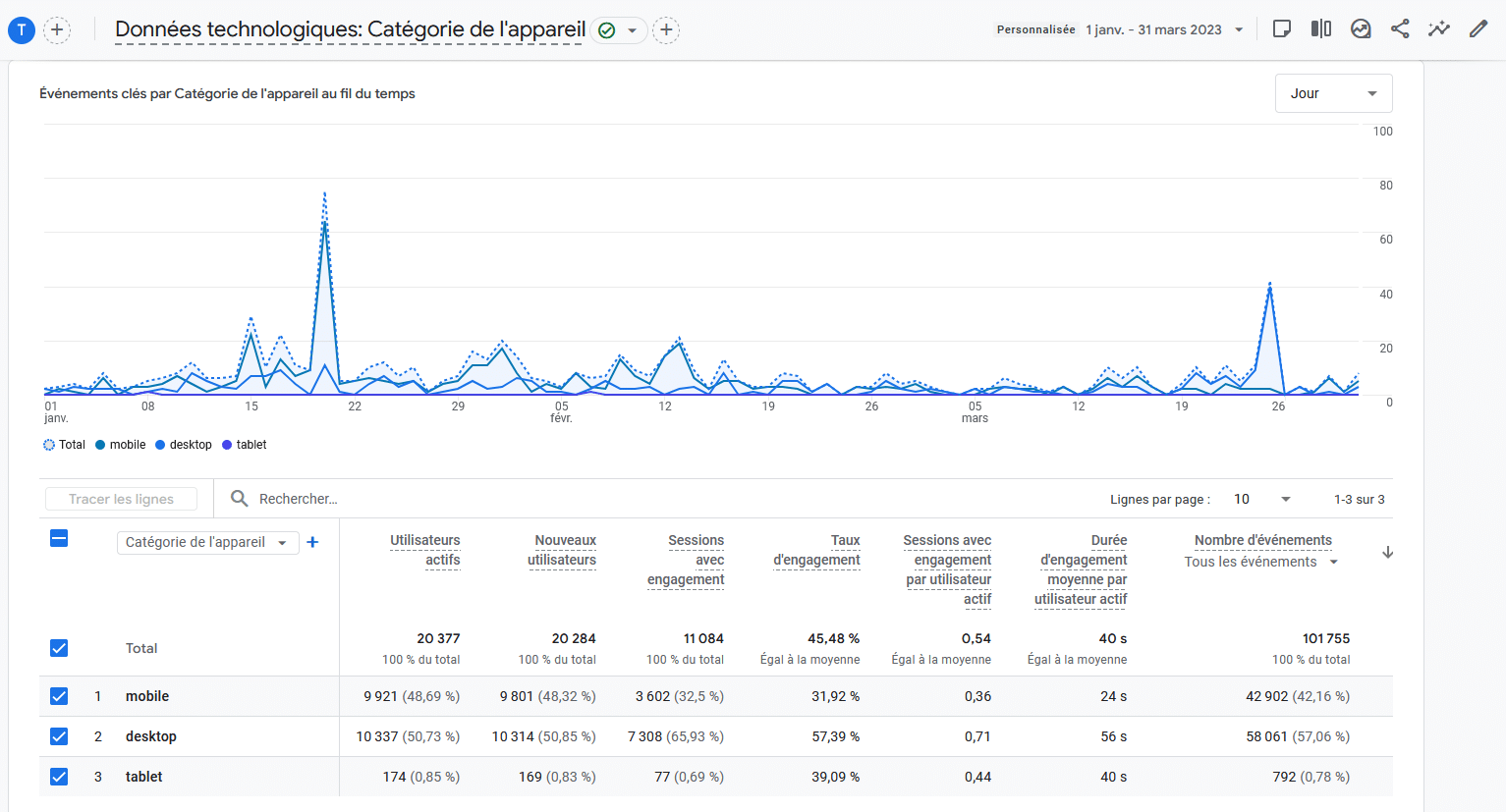The image size is (1506, 812).
Task: Click the Tracer les lignes button
Action: [x=121, y=499]
